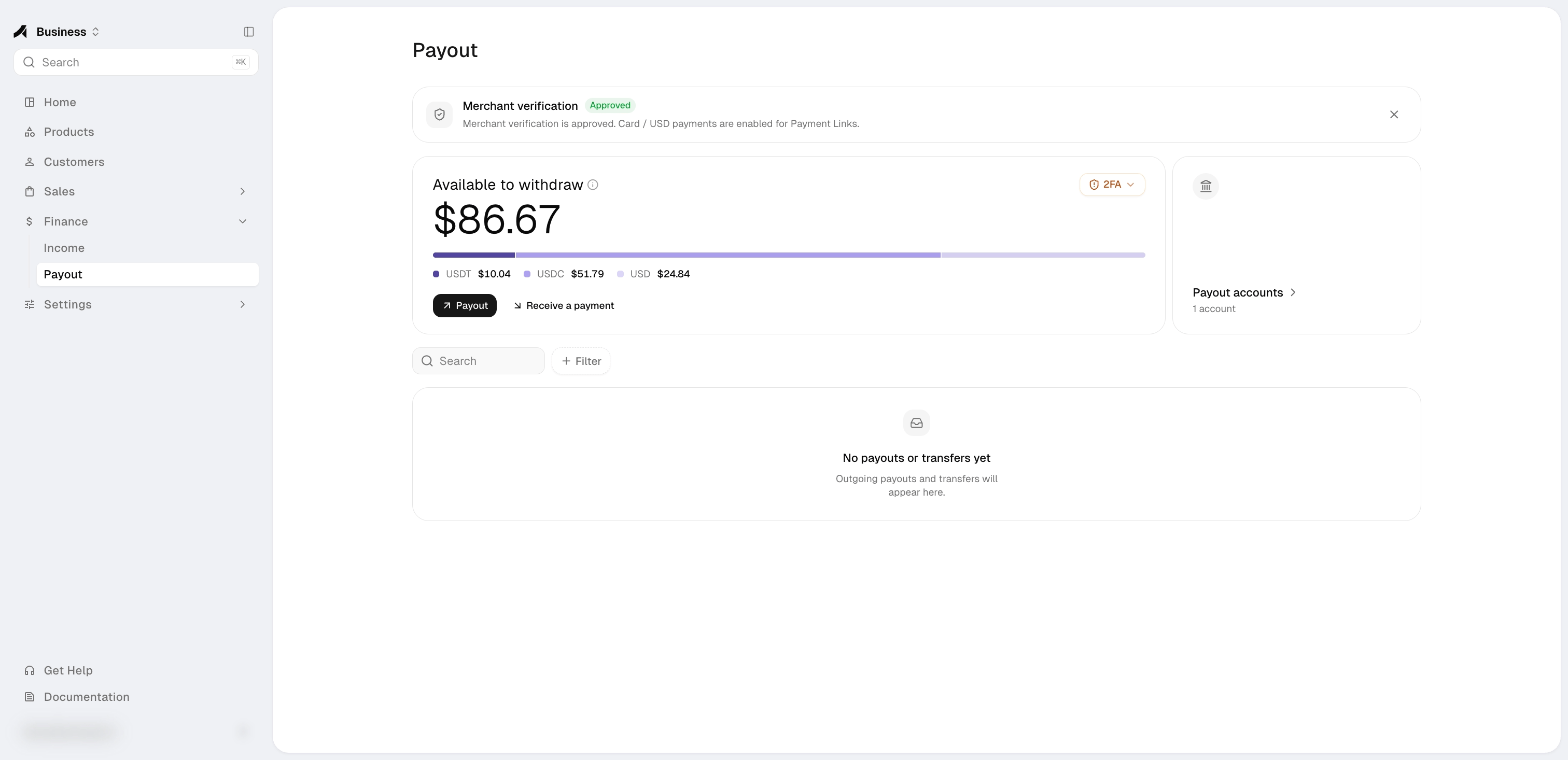Screen dimensions: 1568x760
Task: Click the merchant verification shield icon
Action: tap(440, 115)
